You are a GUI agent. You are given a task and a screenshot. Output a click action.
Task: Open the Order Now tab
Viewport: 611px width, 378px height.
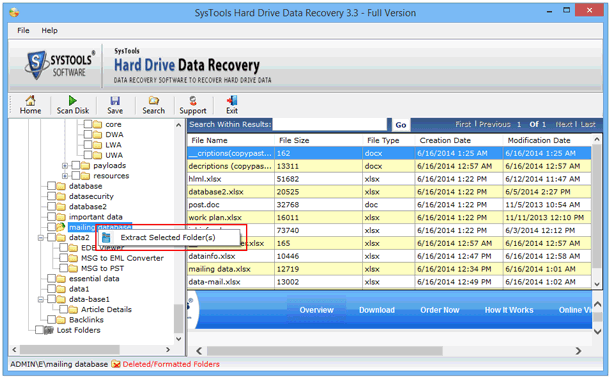[440, 310]
